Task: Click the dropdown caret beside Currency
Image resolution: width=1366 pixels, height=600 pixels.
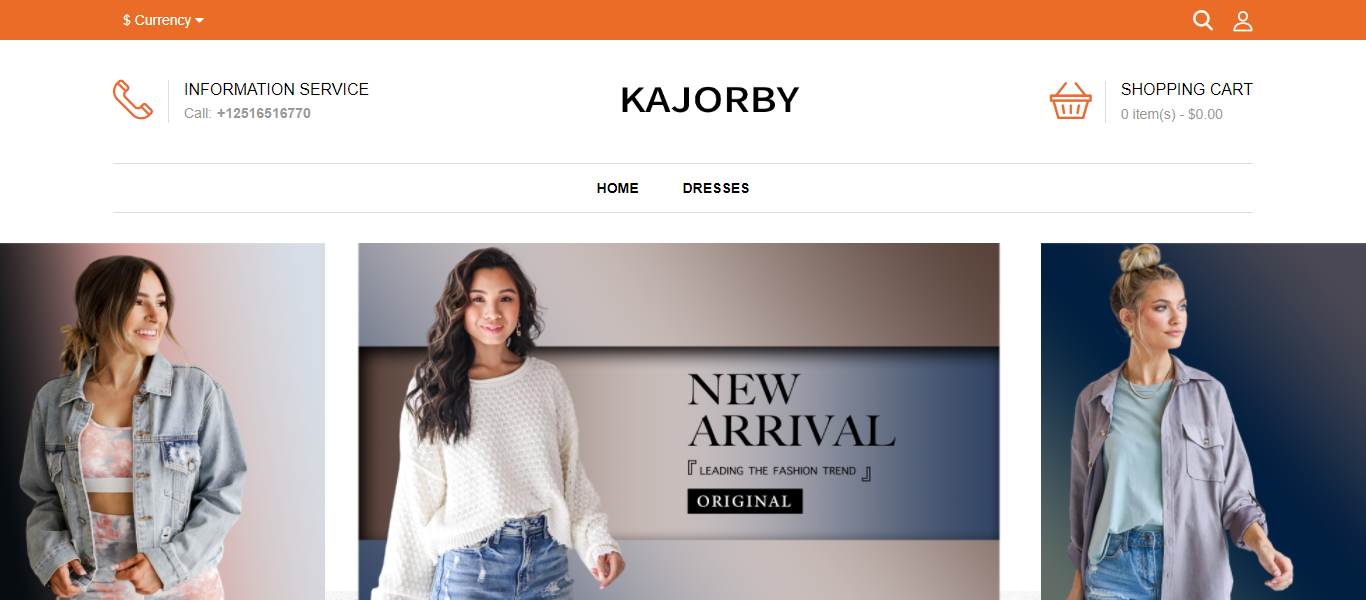Action: (200, 20)
